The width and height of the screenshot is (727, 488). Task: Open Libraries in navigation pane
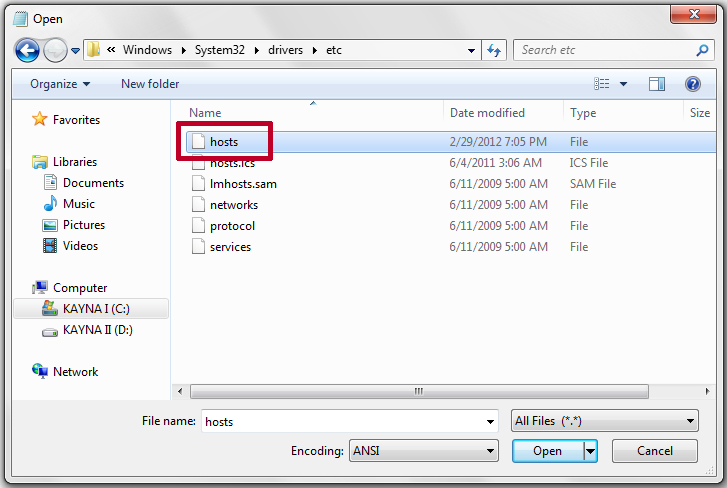pyautogui.click(x=75, y=162)
